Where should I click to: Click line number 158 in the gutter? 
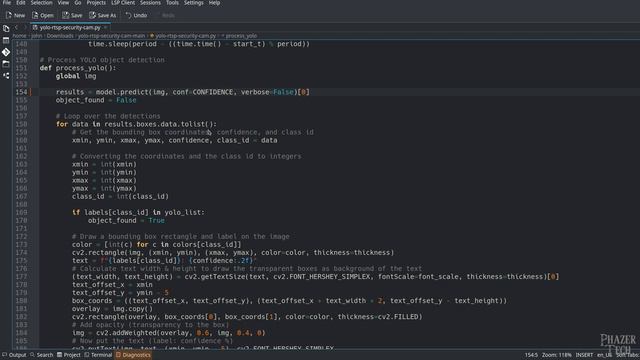pos(21,124)
